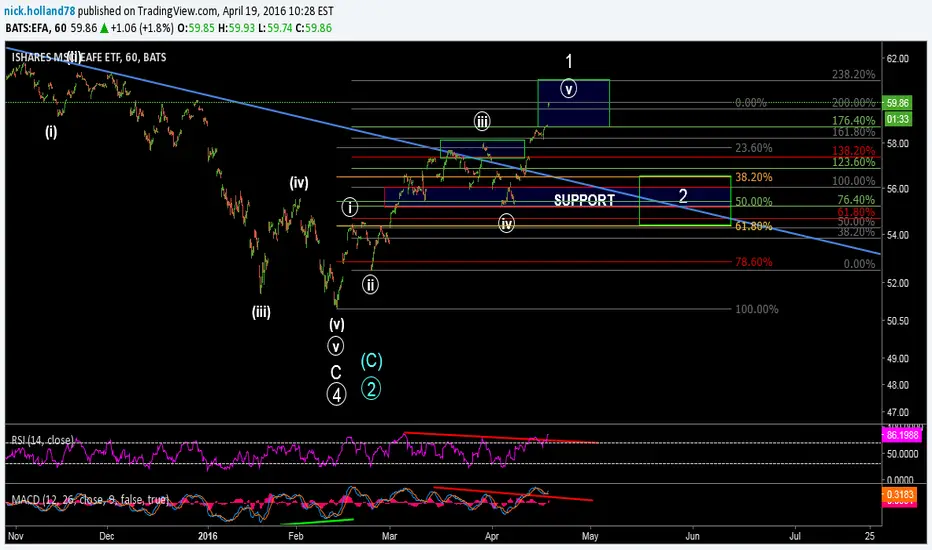Click the cyan circled 2 label
This screenshot has height=550, width=932.
371,389
